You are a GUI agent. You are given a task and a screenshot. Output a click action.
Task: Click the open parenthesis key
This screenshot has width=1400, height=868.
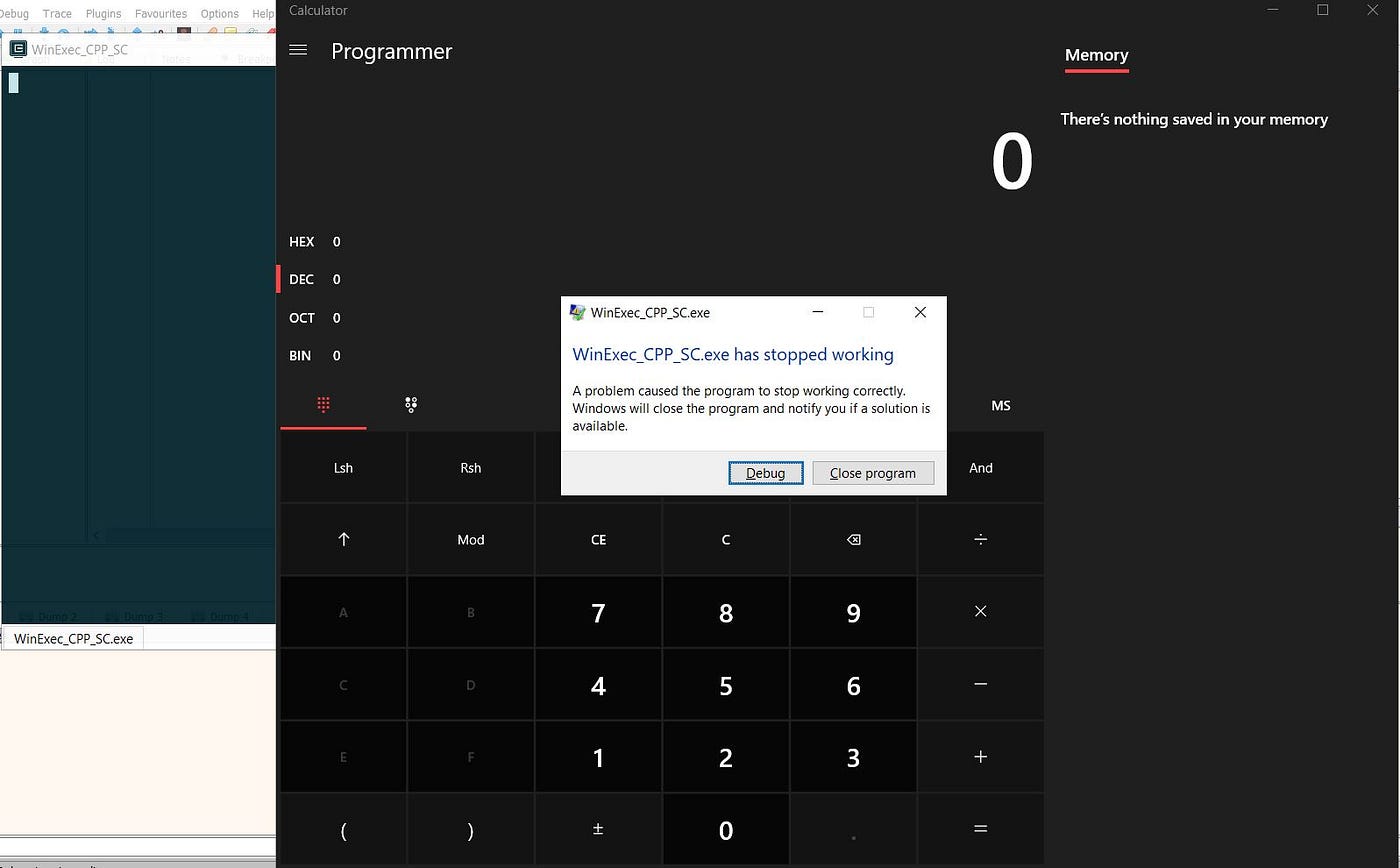tap(343, 829)
